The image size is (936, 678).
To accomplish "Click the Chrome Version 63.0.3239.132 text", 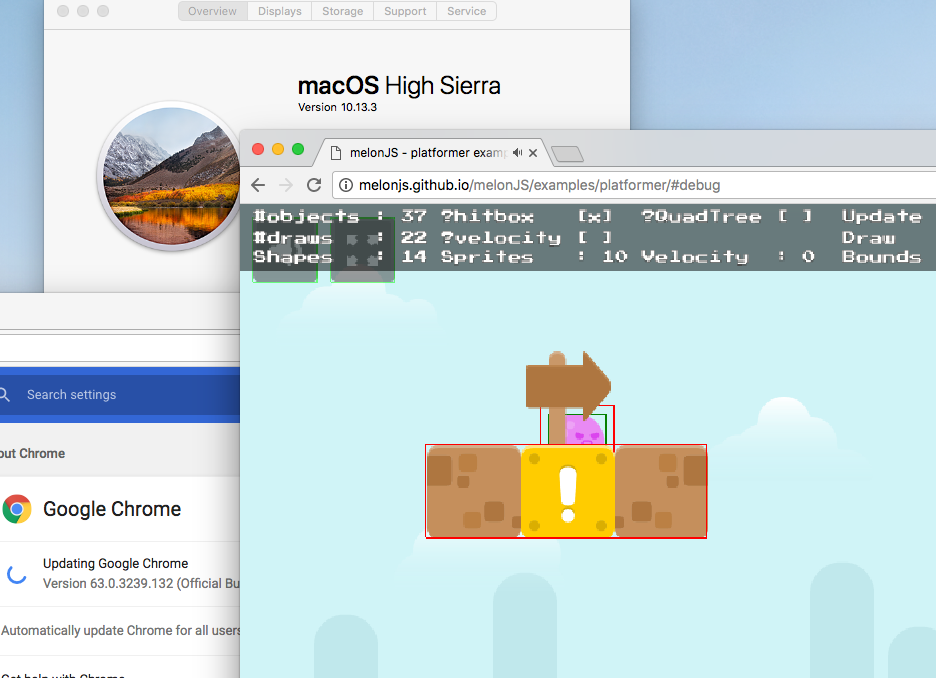I will click(141, 583).
